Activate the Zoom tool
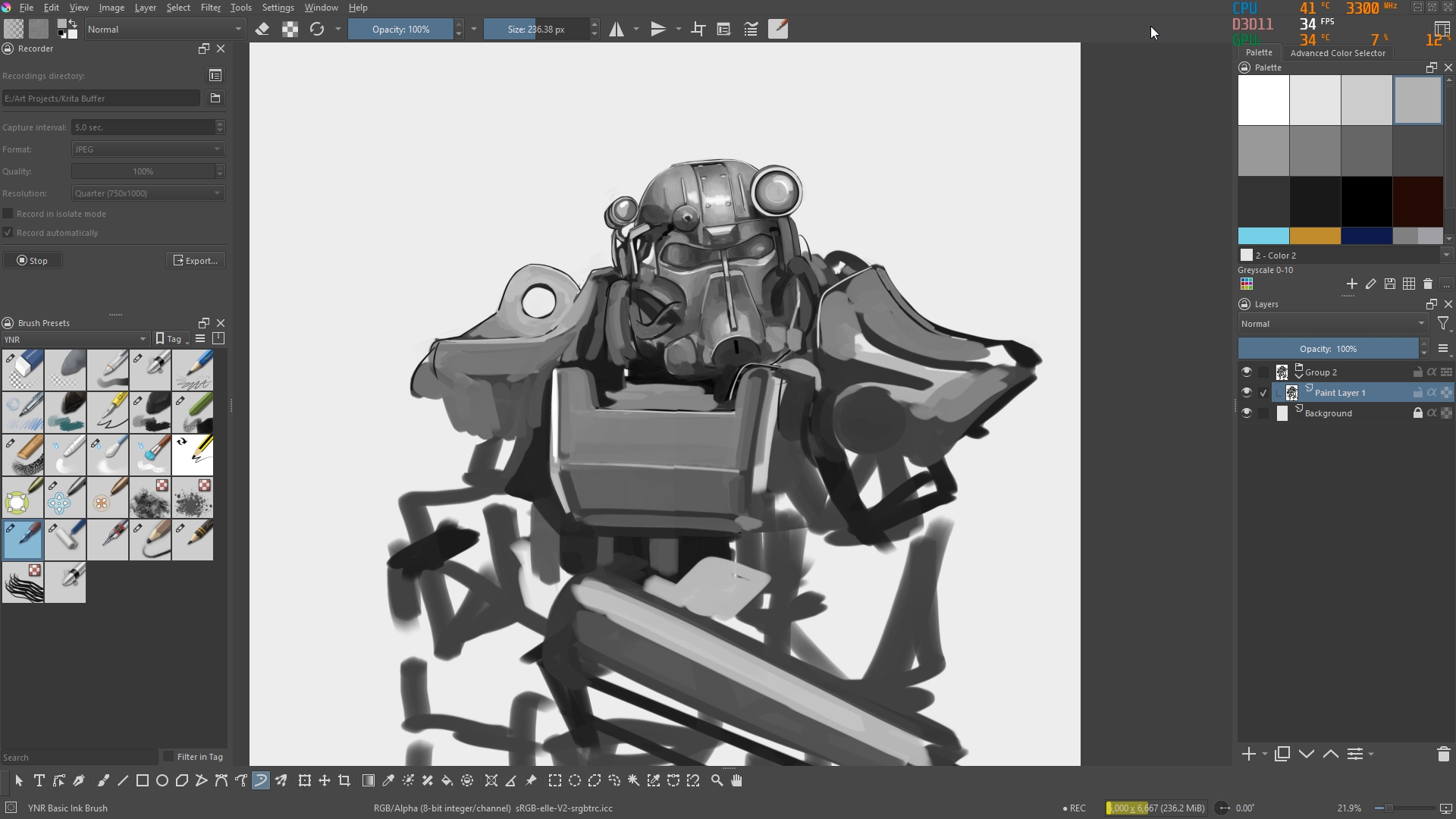The height and width of the screenshot is (819, 1456). pos(717,780)
